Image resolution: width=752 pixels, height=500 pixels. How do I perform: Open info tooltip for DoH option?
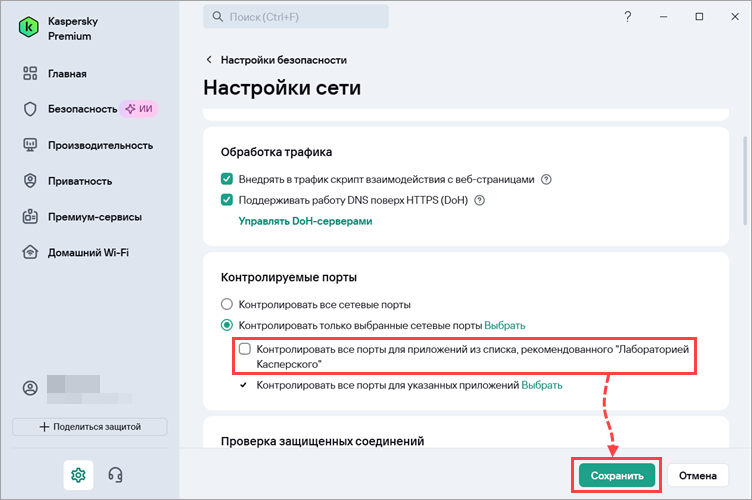tap(479, 200)
